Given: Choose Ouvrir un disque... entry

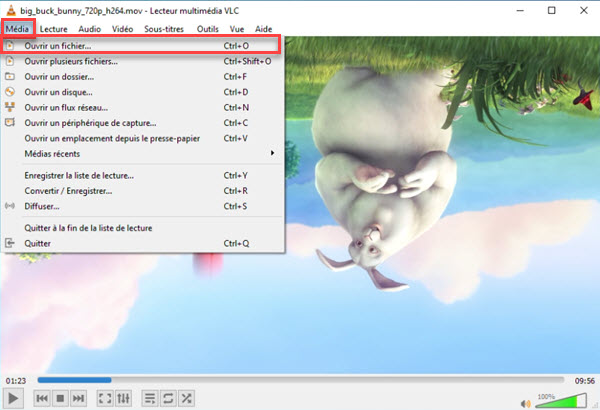Looking at the screenshot, I should click(x=142, y=92).
